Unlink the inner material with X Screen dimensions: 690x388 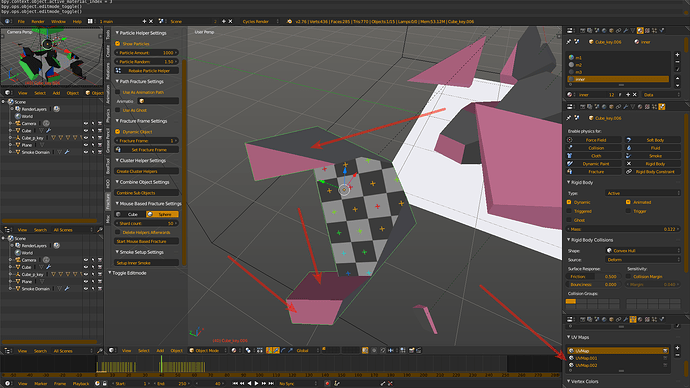pos(635,95)
